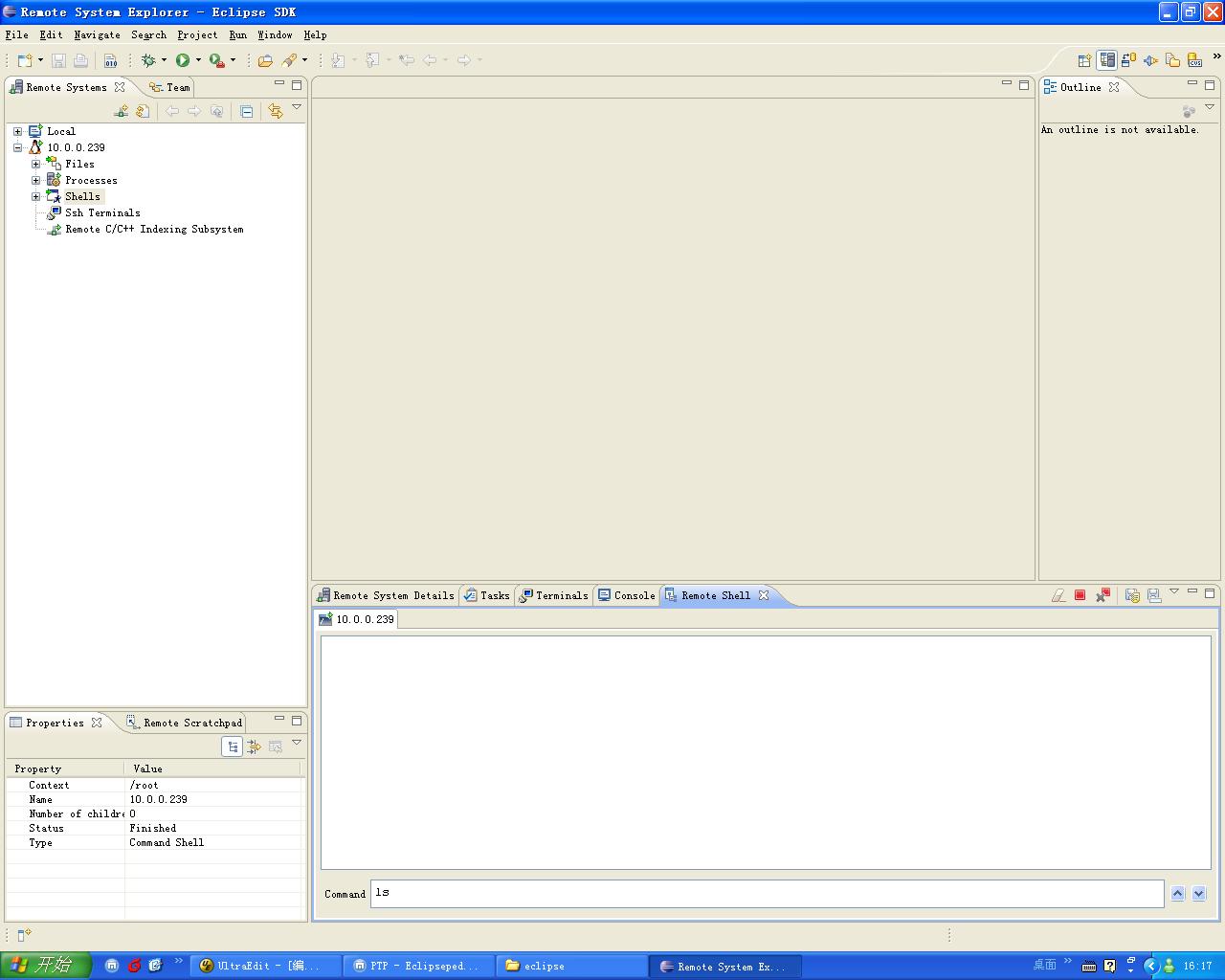Close the Outline view tab
The height and width of the screenshot is (980, 1225).
pos(1114,87)
